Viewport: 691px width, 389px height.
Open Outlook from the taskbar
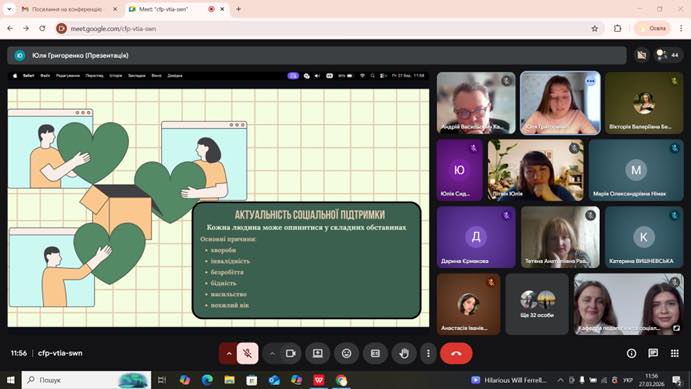pyautogui.click(x=274, y=380)
